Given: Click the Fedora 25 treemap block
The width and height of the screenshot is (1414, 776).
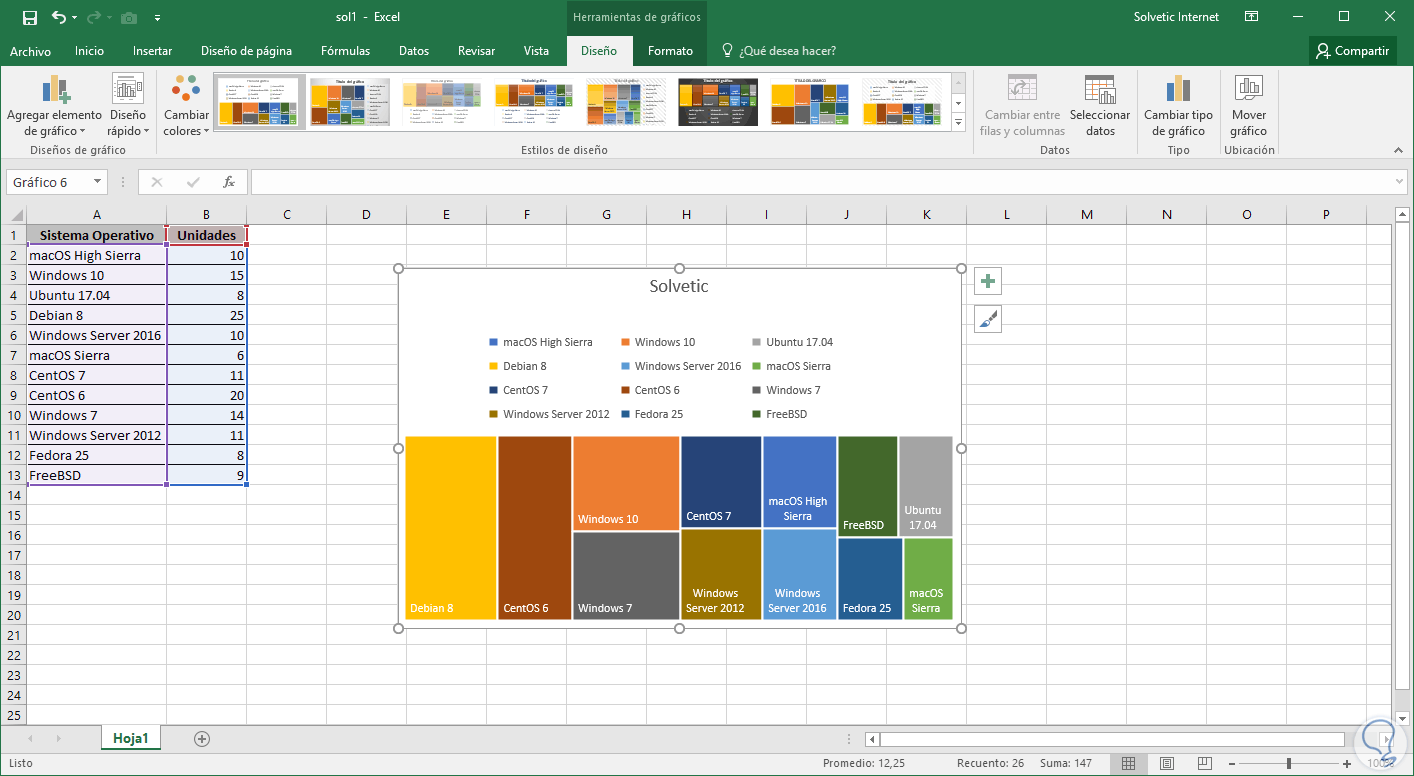Looking at the screenshot, I should pos(870,579).
